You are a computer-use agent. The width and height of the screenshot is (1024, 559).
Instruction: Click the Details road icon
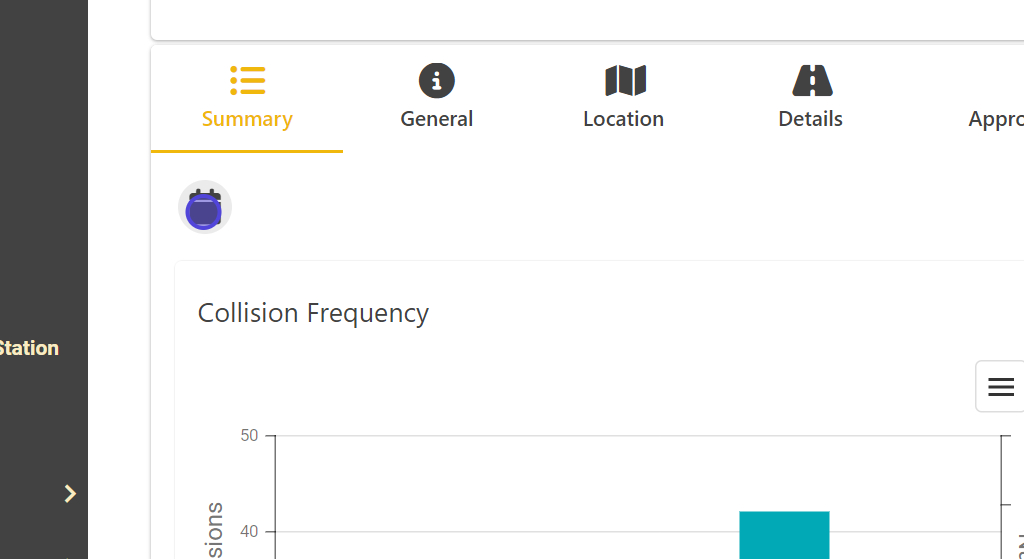click(812, 80)
